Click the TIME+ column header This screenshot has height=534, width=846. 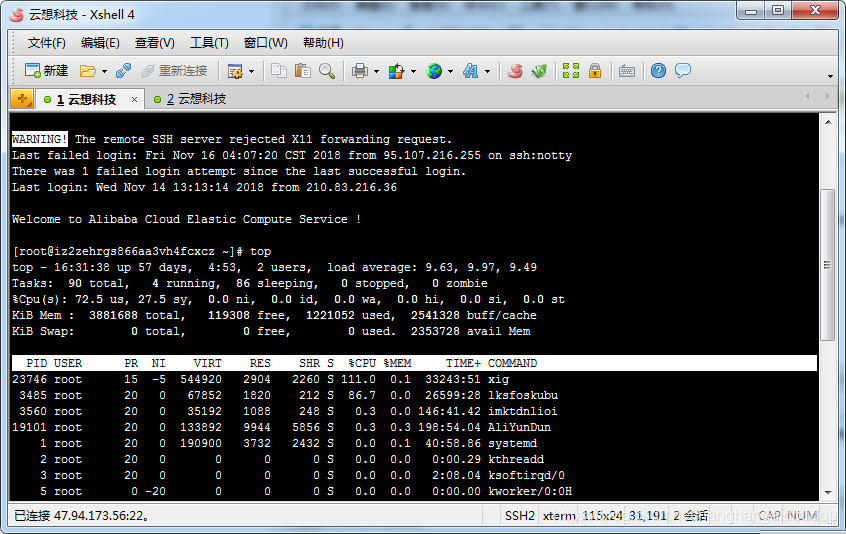click(463, 363)
